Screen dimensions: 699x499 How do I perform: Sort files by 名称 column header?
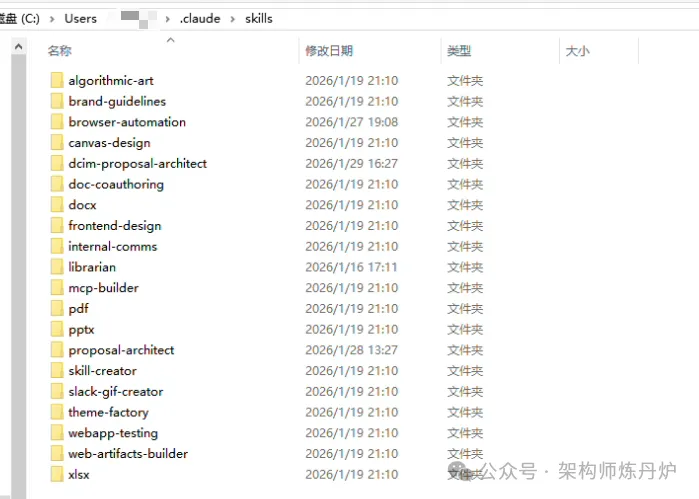pos(60,51)
